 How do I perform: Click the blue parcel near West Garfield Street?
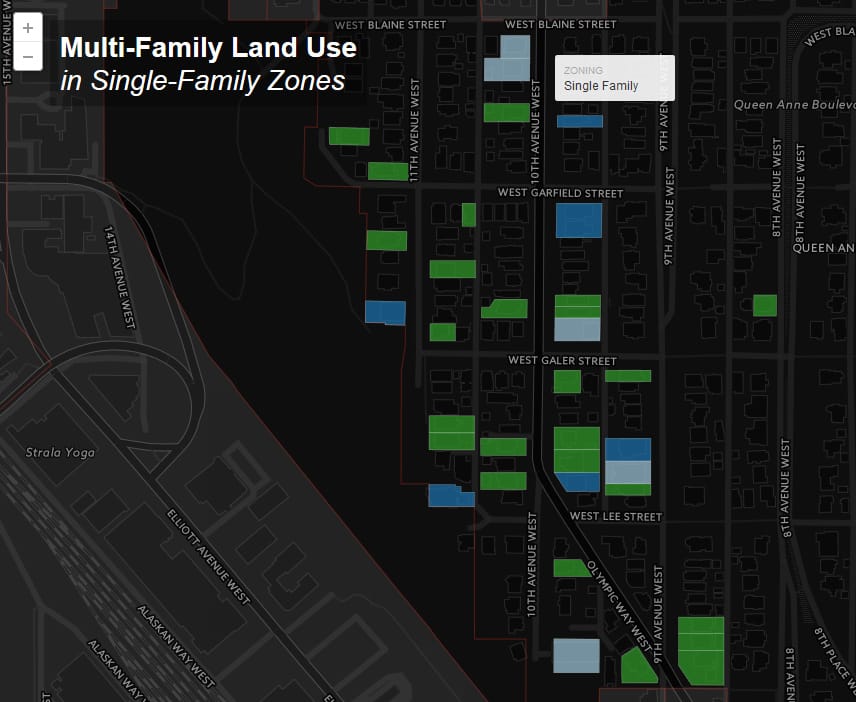579,219
